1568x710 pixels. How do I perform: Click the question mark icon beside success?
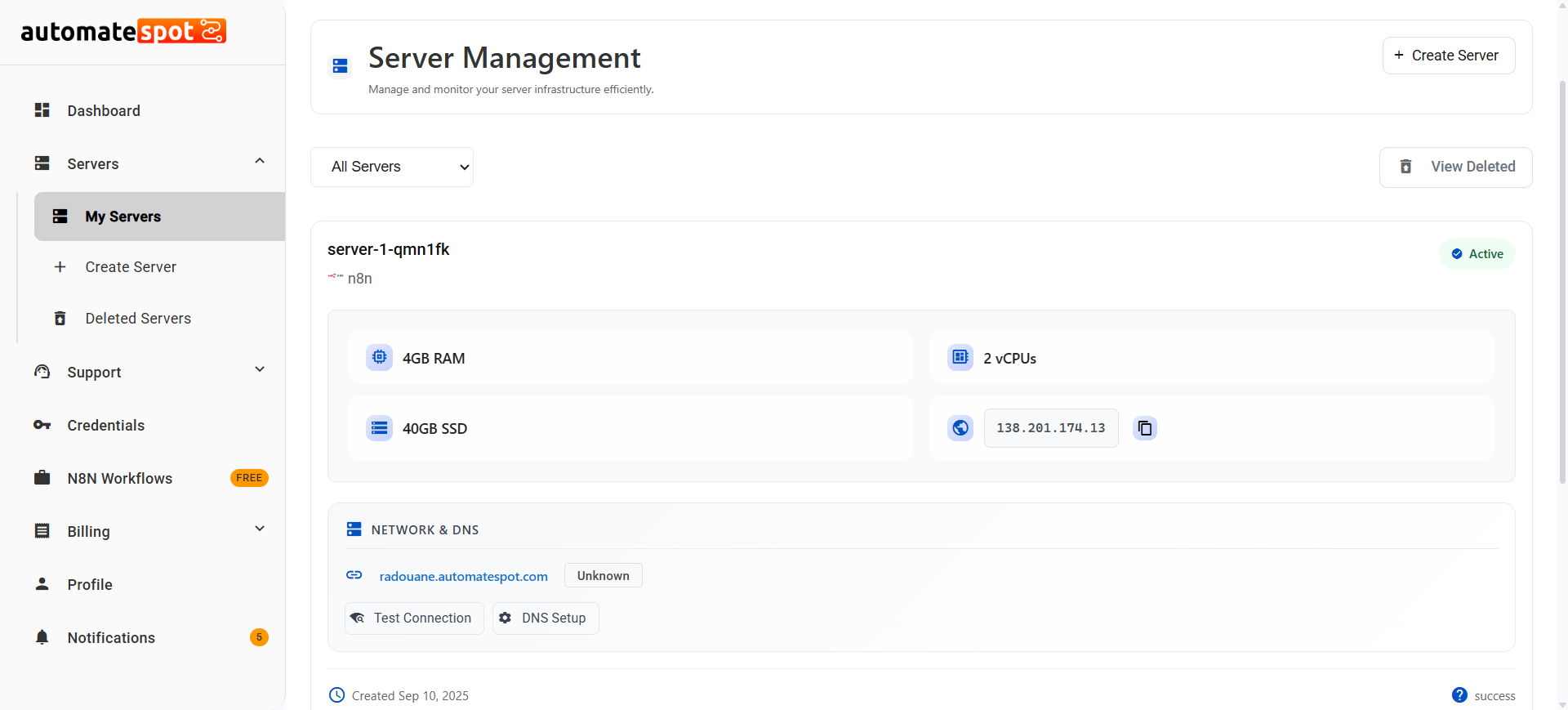(1459, 695)
